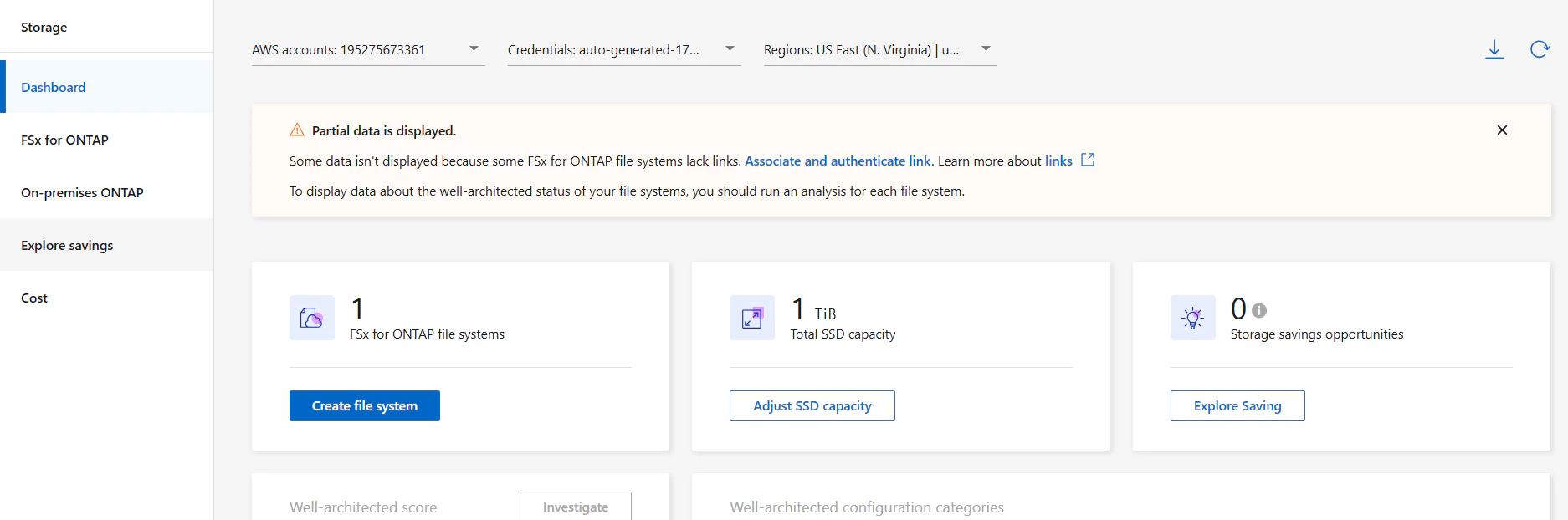Screen dimensions: 1568x520
Task: Click 'Storage savings opportunities' label
Action: click(x=1317, y=334)
